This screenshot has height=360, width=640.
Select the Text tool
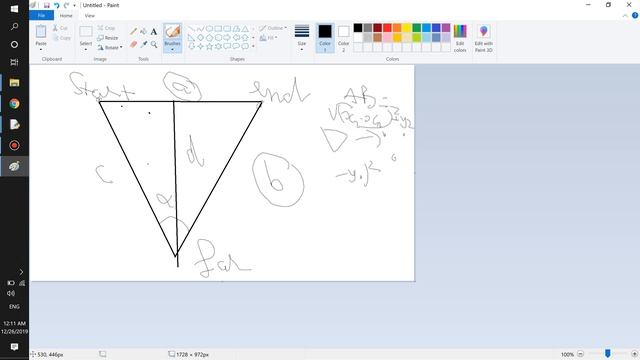point(154,31)
